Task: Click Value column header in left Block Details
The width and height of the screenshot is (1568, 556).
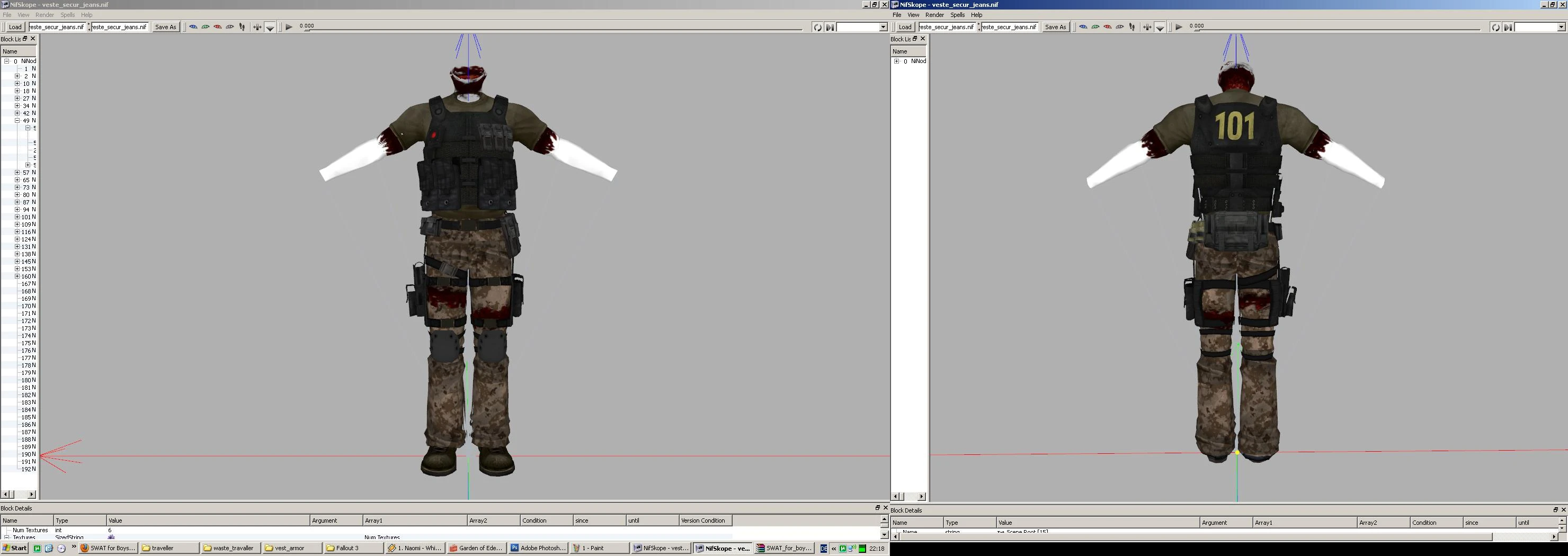Action: click(208, 521)
